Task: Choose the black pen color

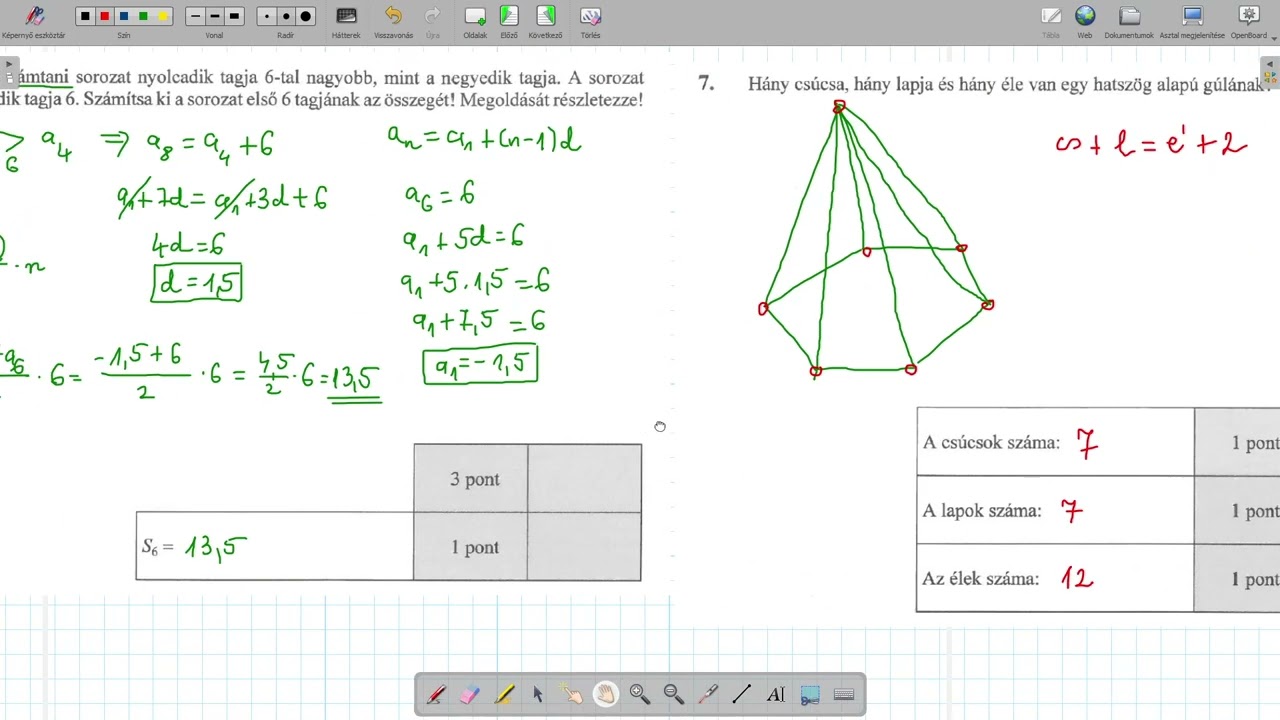Action: 85,16
